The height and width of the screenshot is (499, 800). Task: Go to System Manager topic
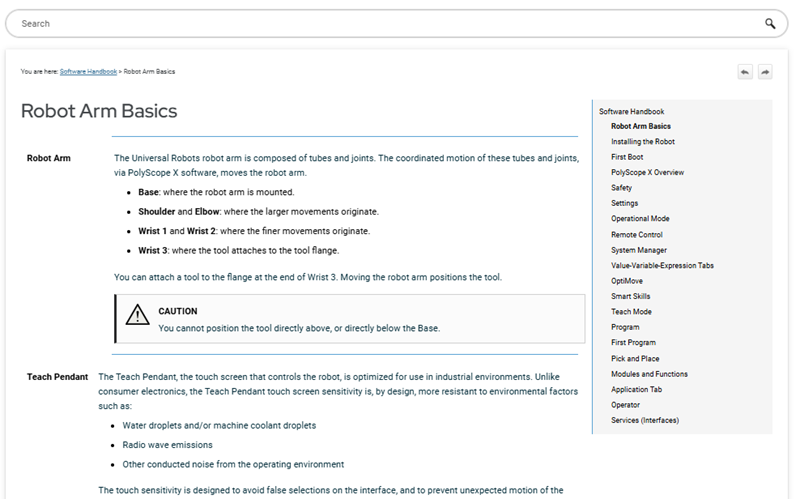point(639,250)
